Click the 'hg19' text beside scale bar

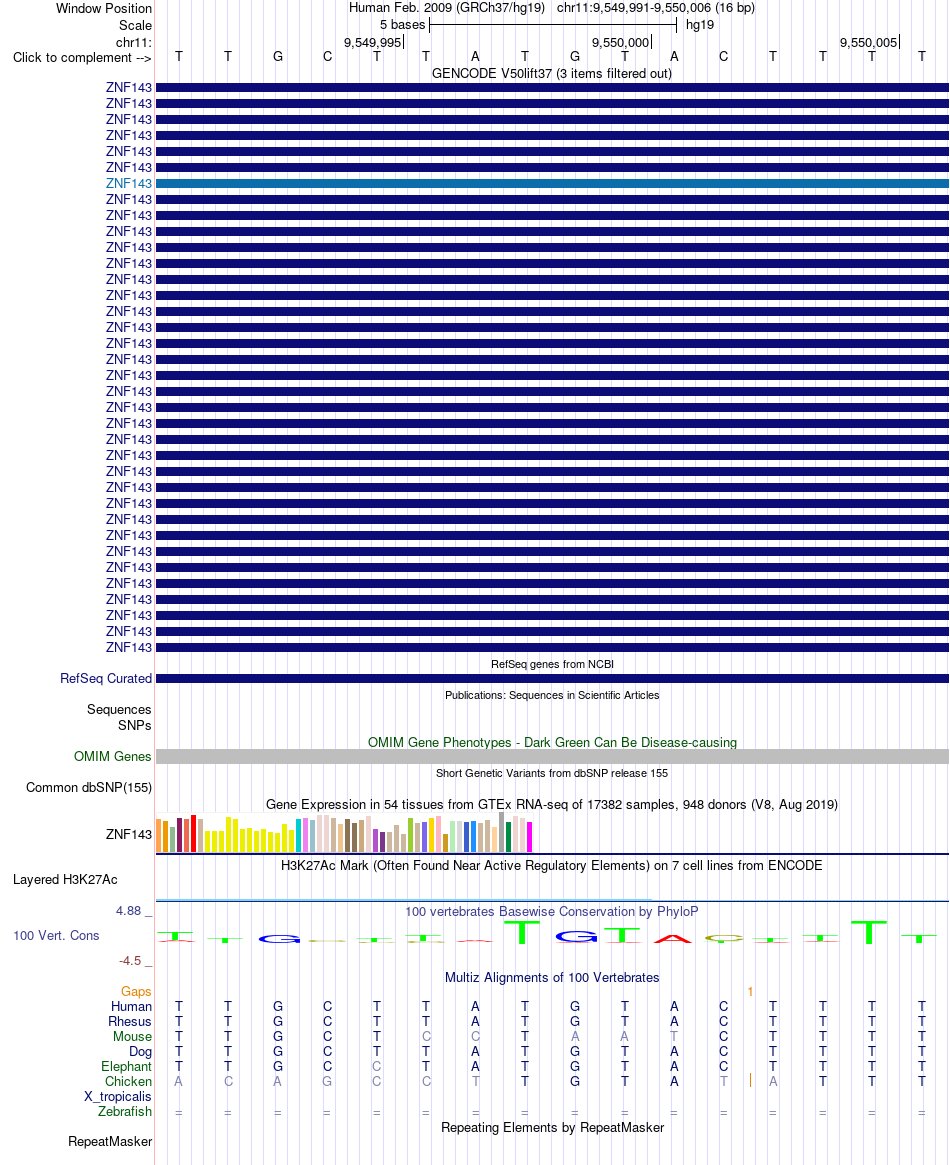[x=700, y=25]
